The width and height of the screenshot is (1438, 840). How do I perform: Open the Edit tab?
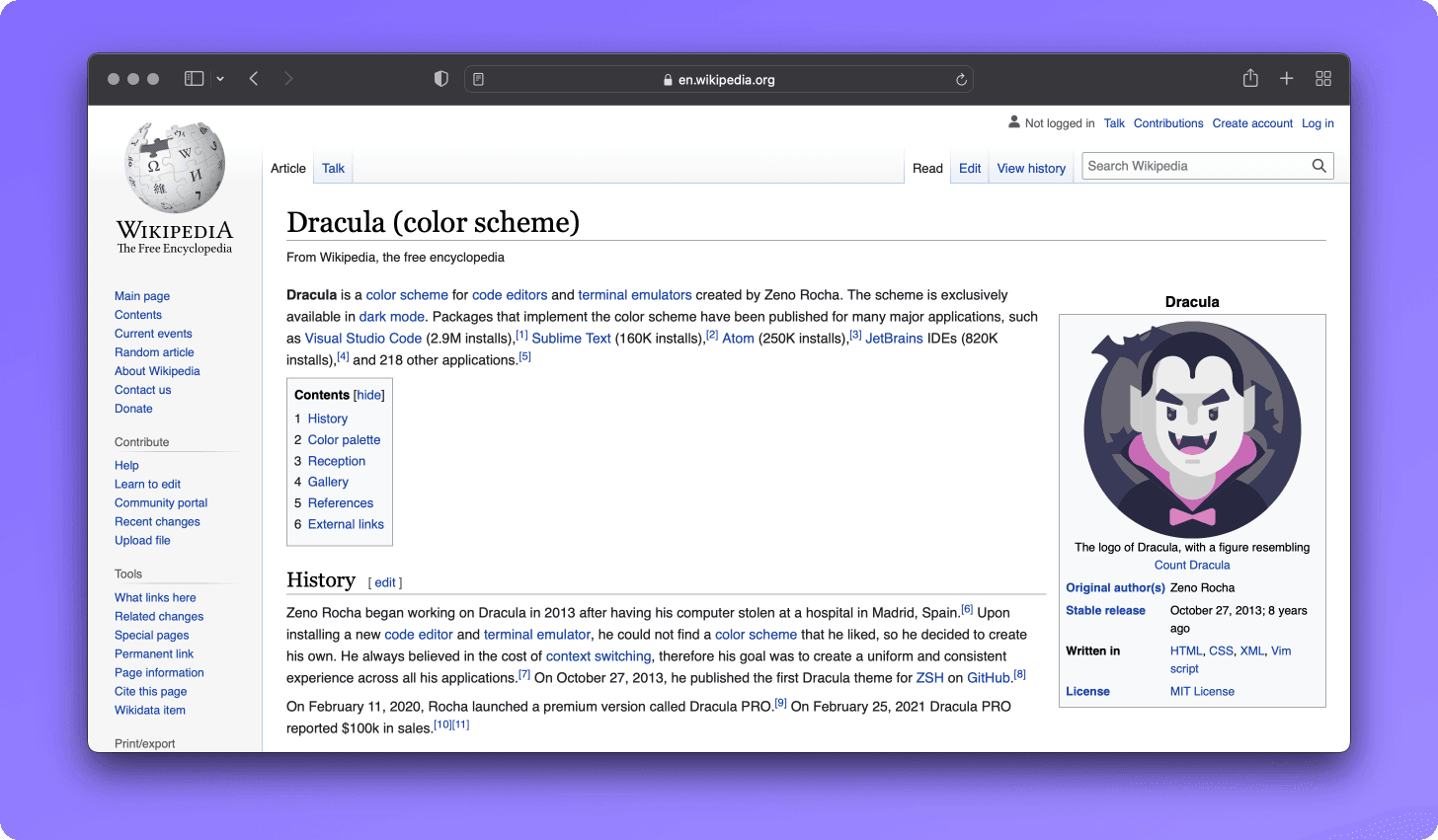click(969, 168)
